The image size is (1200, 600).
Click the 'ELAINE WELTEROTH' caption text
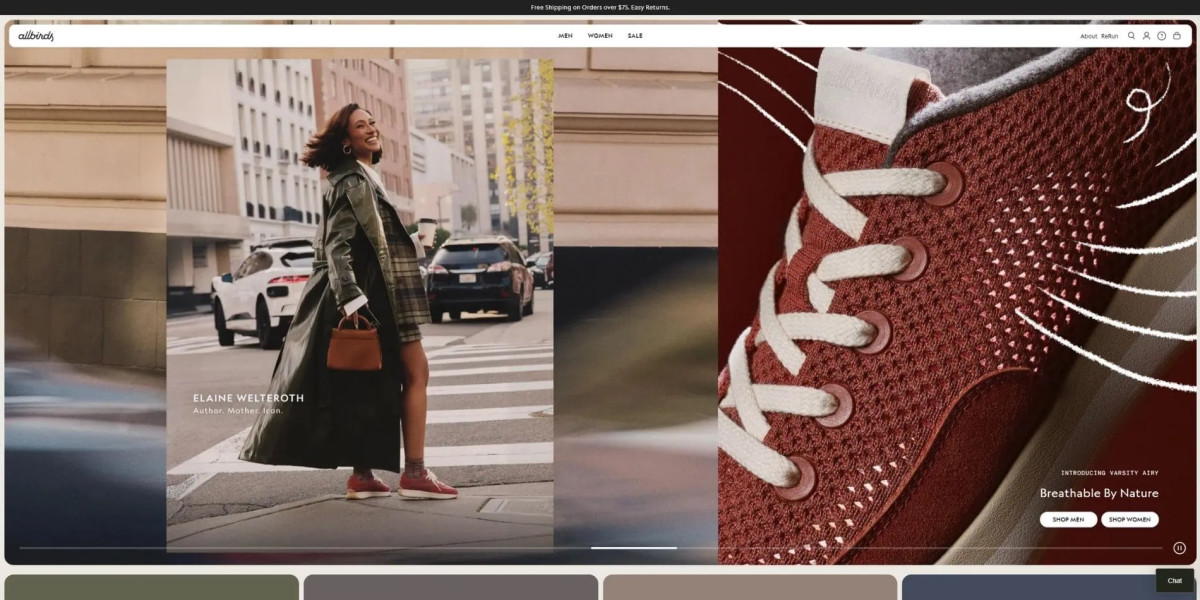coord(248,398)
